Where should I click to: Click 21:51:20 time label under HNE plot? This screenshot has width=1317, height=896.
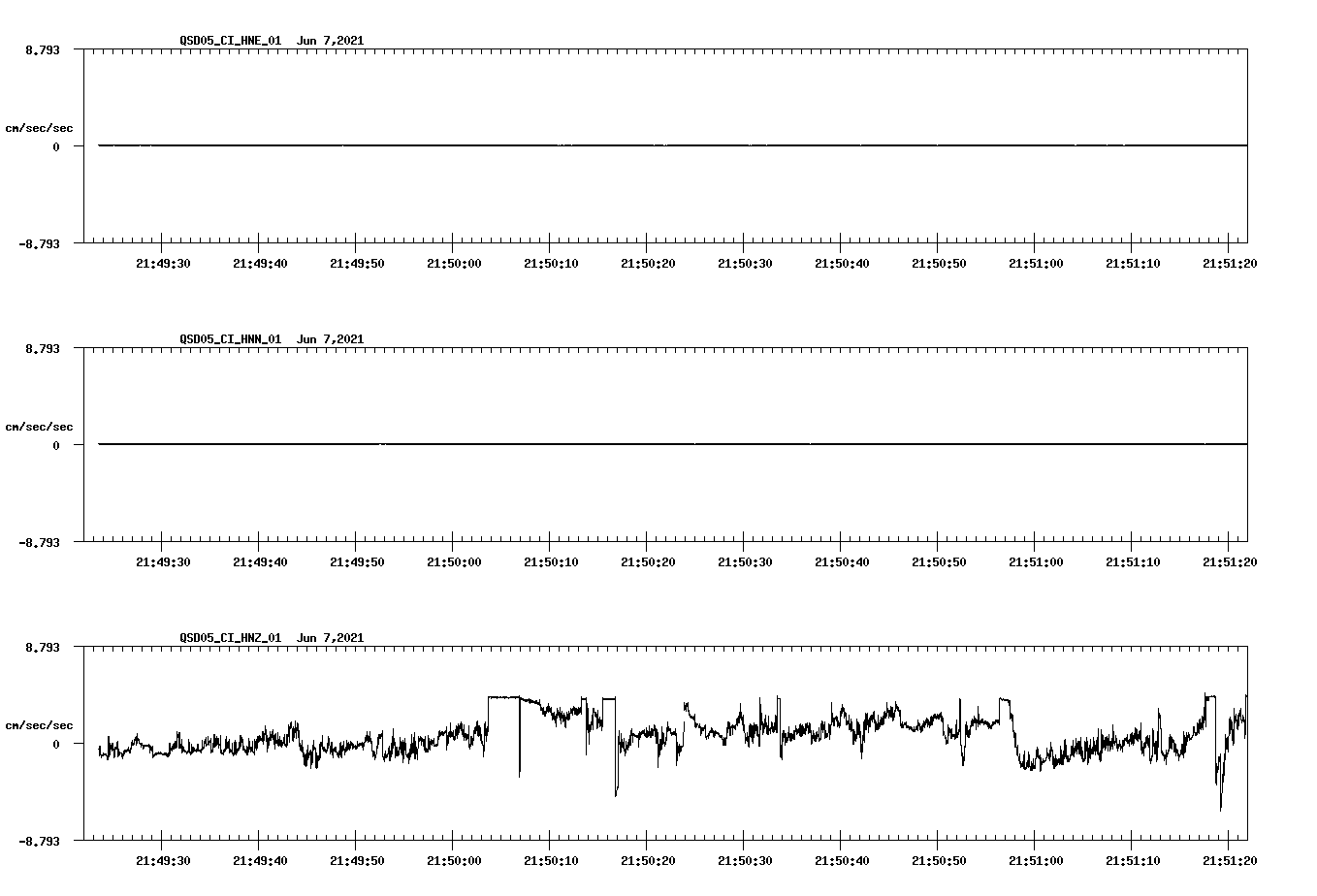[1230, 264]
